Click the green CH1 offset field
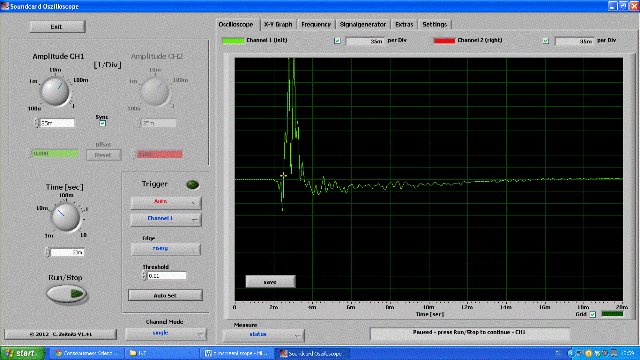The width and height of the screenshot is (640, 360). pyautogui.click(x=55, y=154)
